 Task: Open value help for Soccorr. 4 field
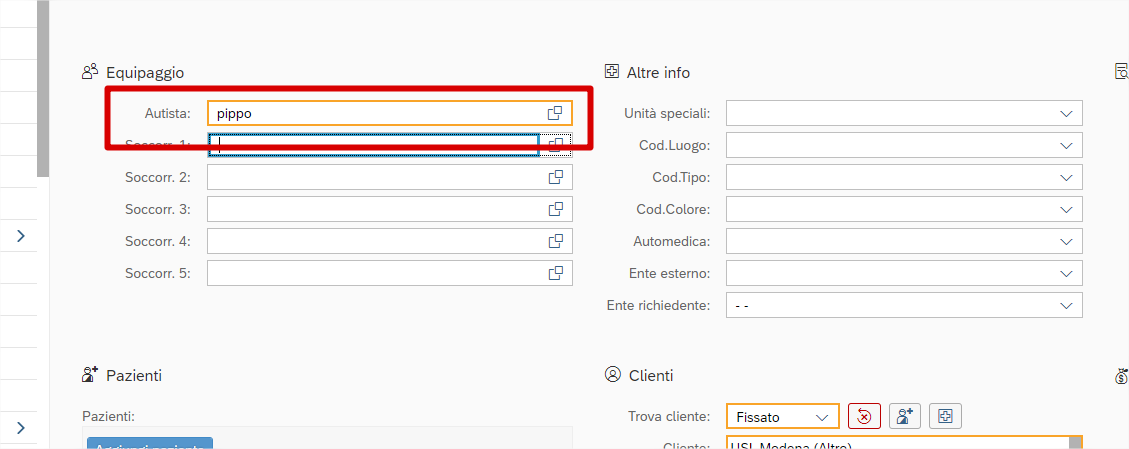click(556, 241)
